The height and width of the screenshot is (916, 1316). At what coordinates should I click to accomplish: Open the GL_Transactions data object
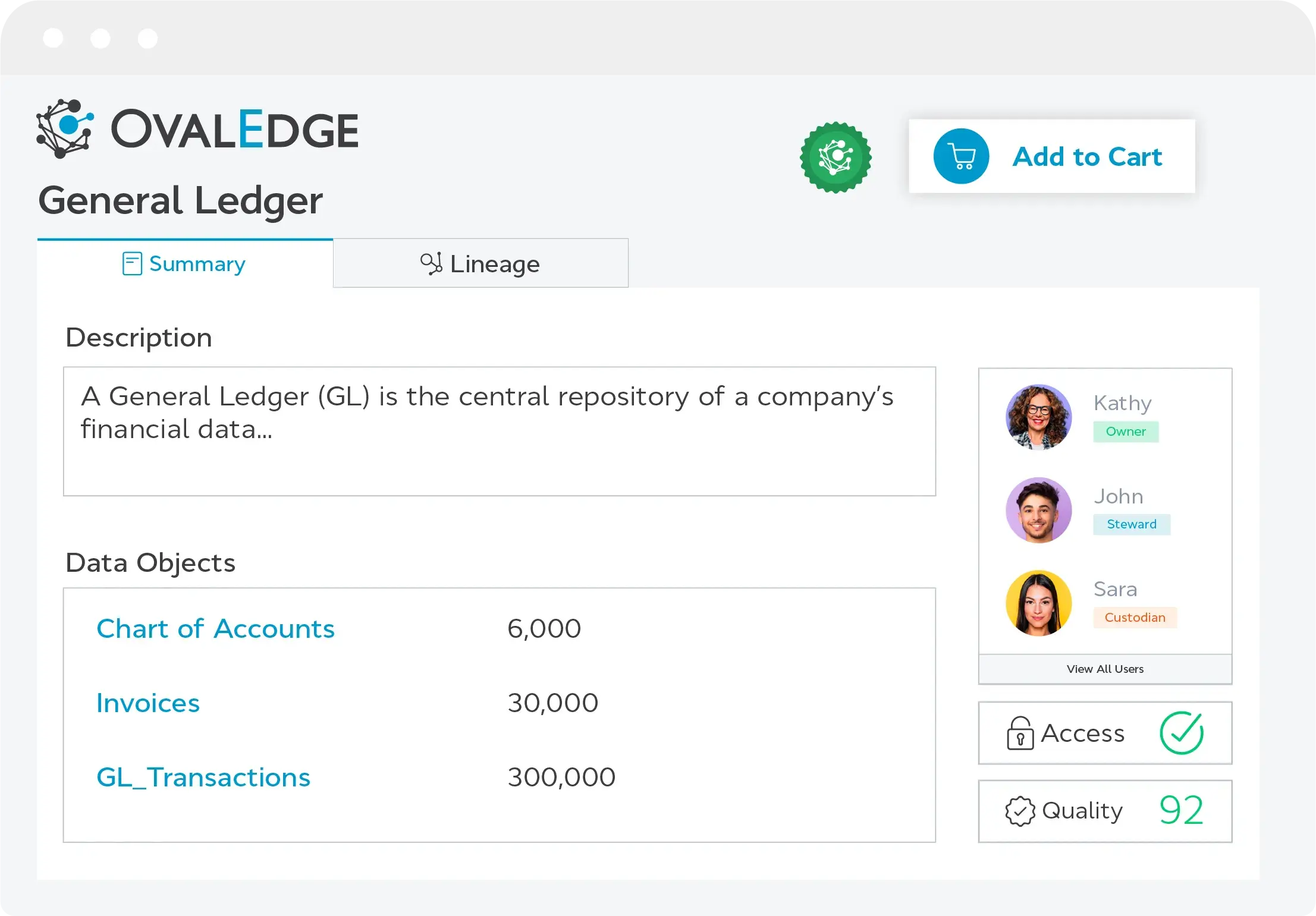pyautogui.click(x=203, y=778)
